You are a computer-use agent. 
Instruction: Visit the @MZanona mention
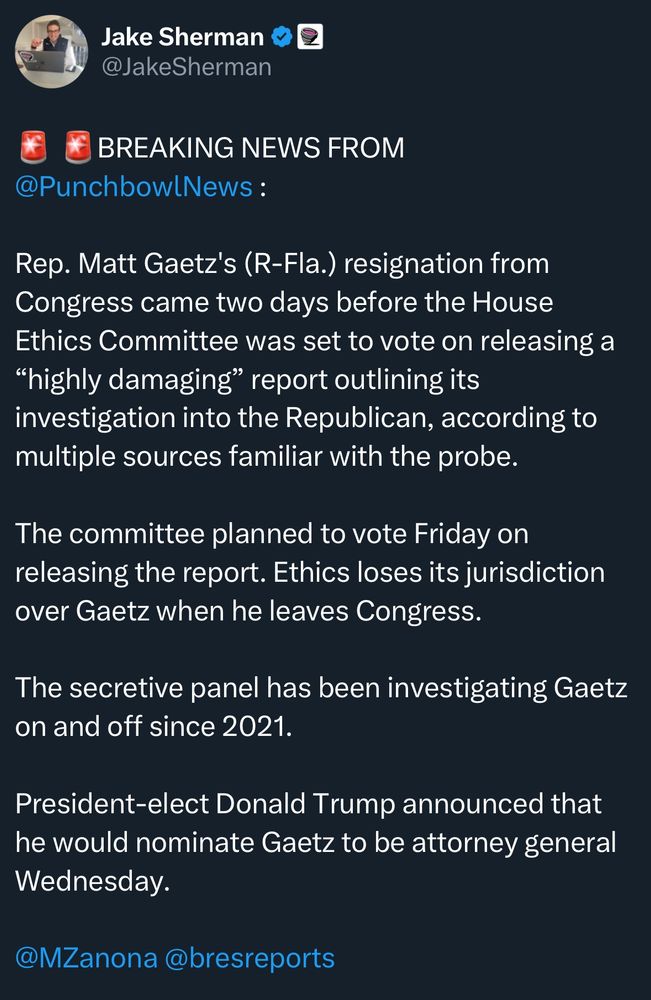86,957
